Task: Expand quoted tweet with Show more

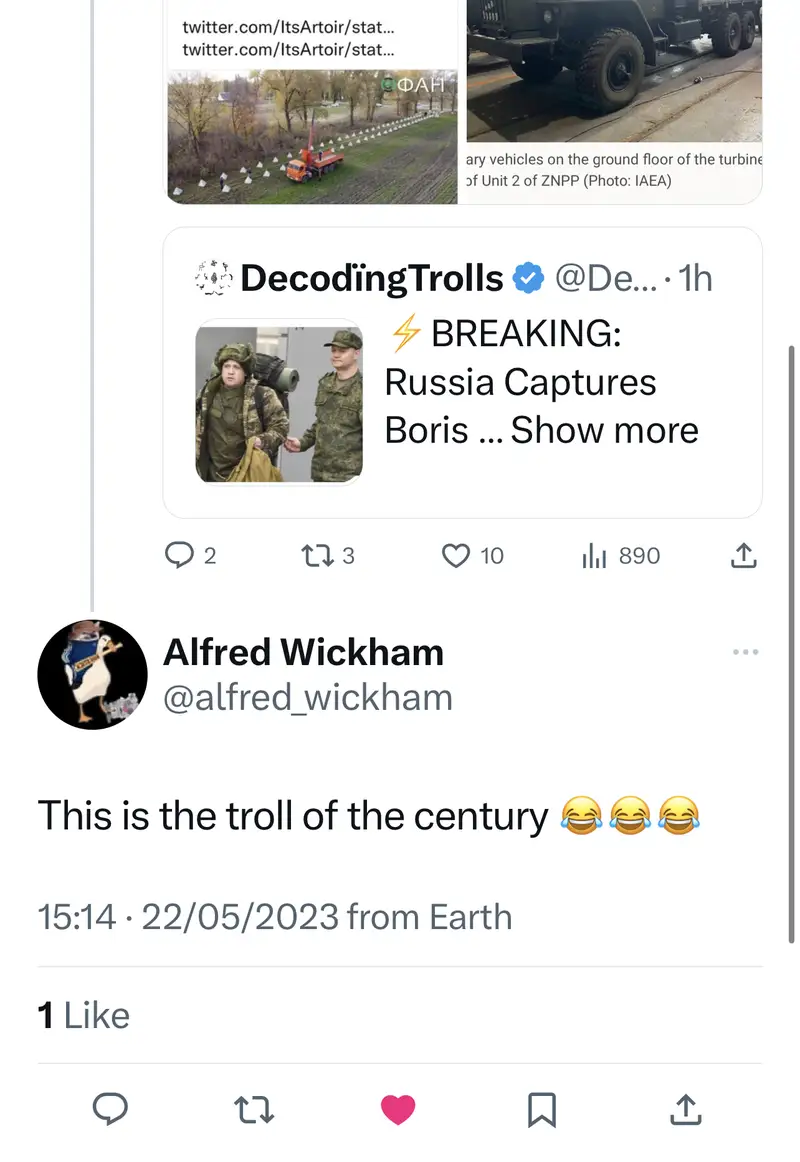Action: pyautogui.click(x=604, y=430)
